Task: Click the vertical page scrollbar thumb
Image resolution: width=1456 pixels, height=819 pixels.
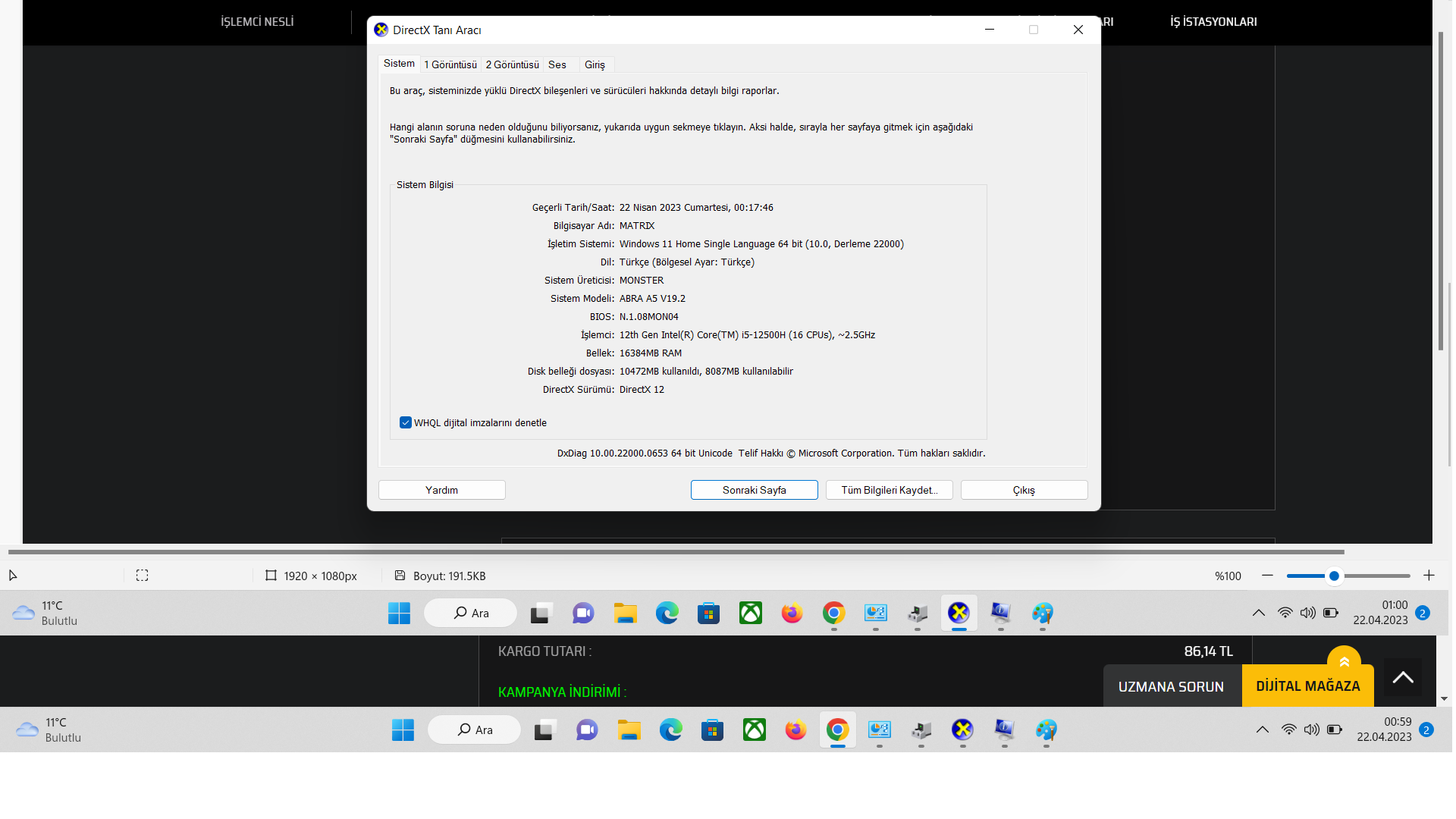Action: (1441, 191)
